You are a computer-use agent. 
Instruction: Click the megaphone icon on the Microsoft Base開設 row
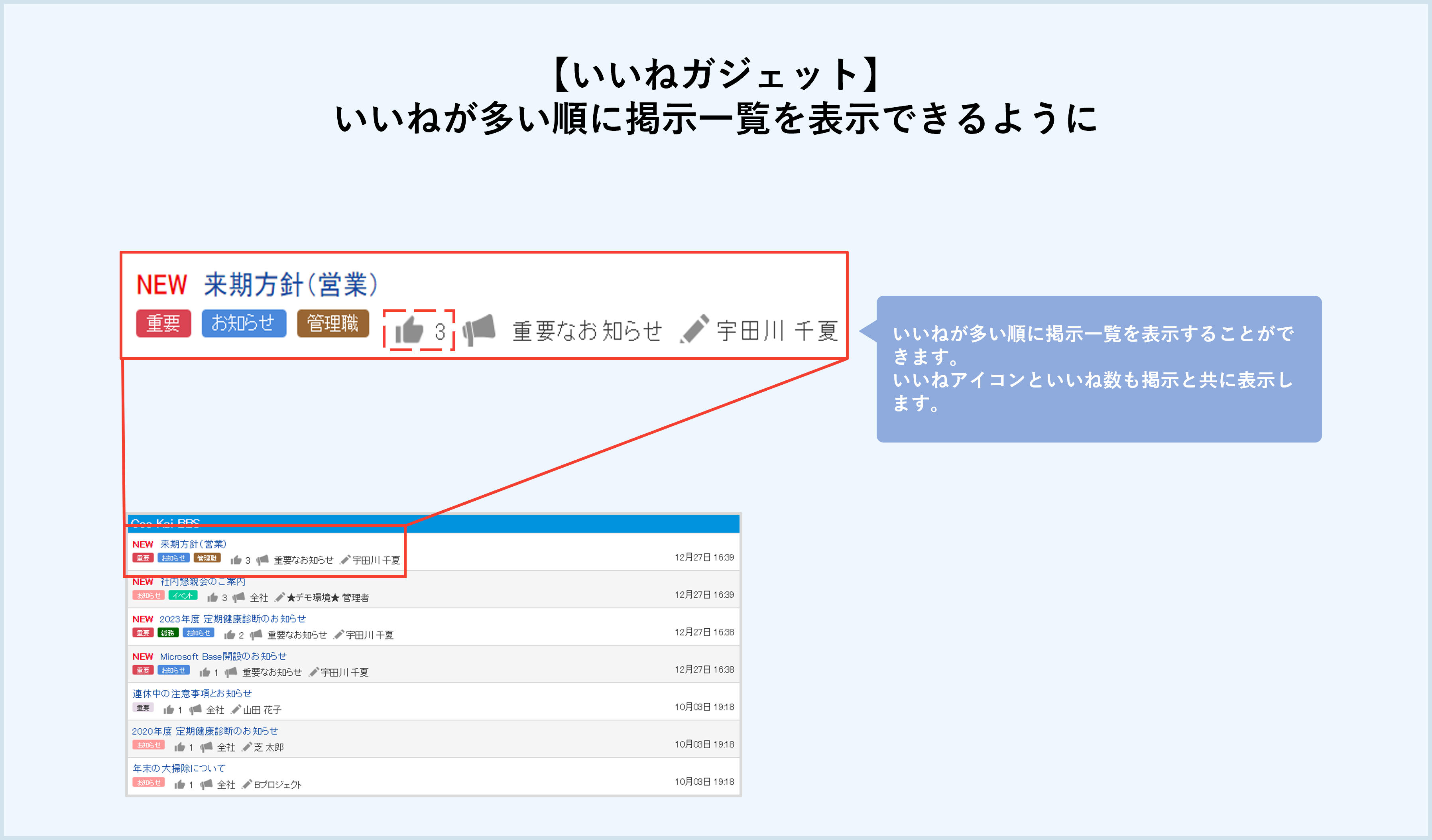coord(231,672)
